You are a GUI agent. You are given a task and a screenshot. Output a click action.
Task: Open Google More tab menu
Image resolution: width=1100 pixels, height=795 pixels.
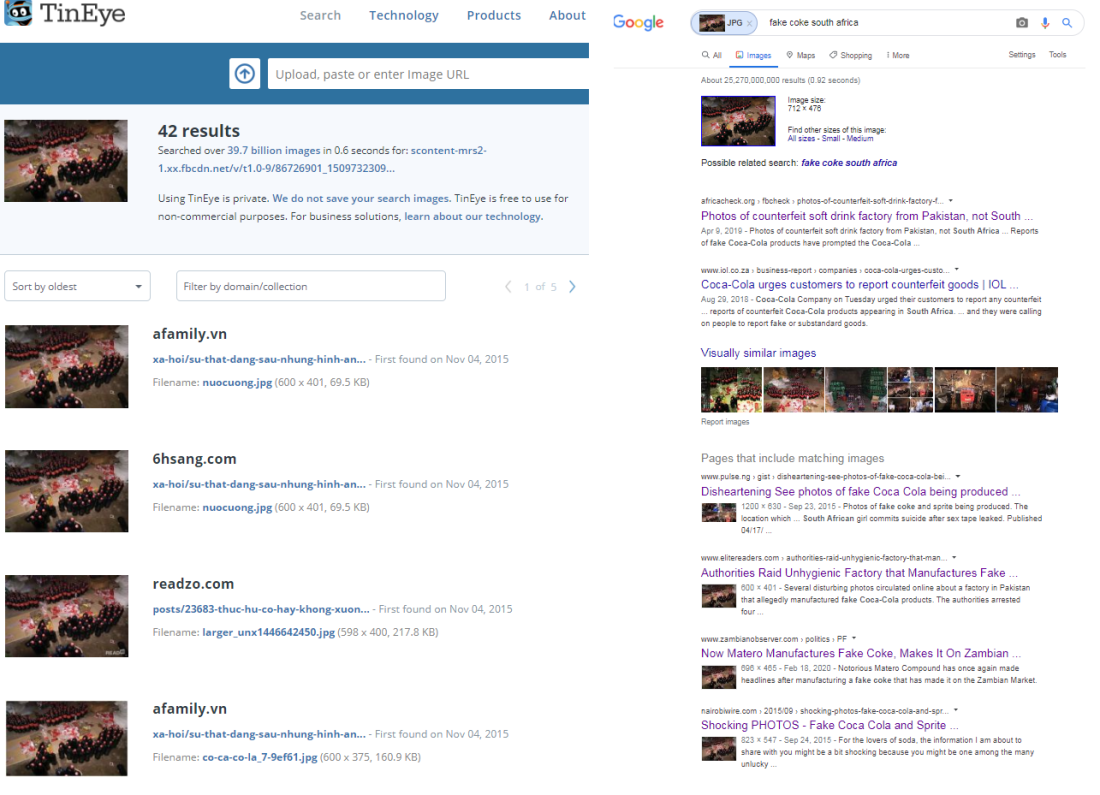point(898,55)
